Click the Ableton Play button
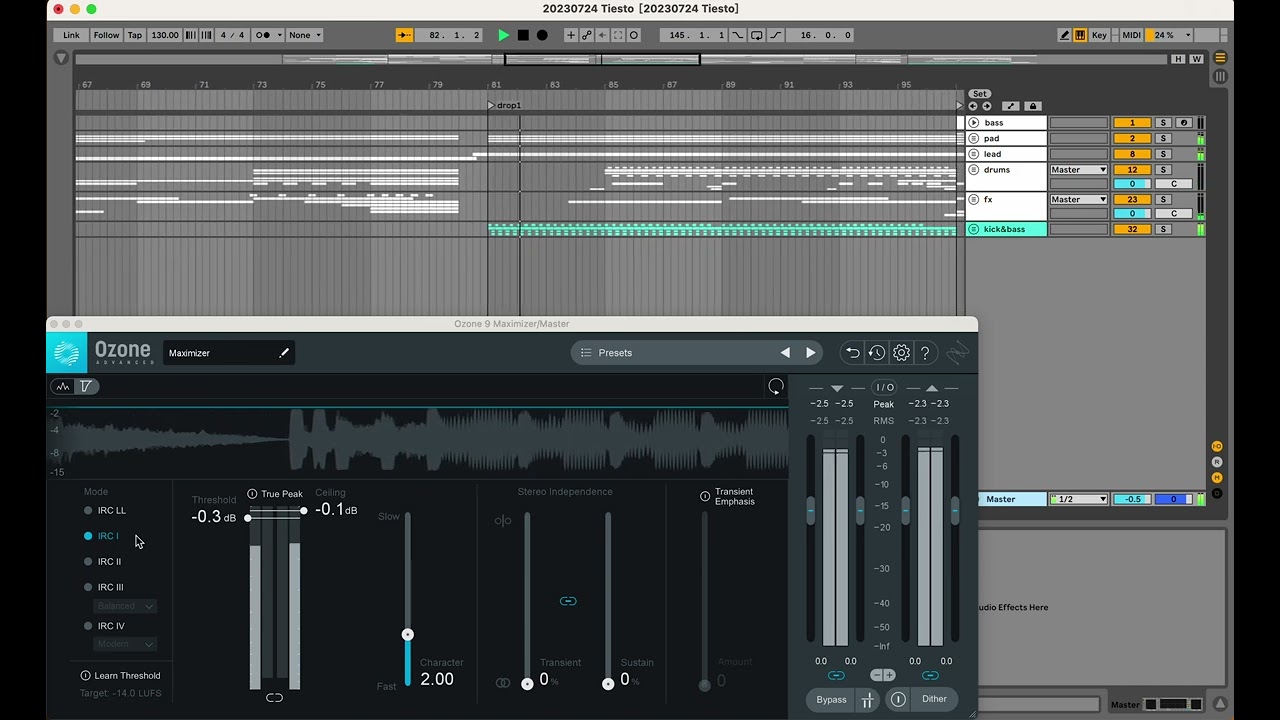The height and width of the screenshot is (720, 1280). tap(504, 35)
